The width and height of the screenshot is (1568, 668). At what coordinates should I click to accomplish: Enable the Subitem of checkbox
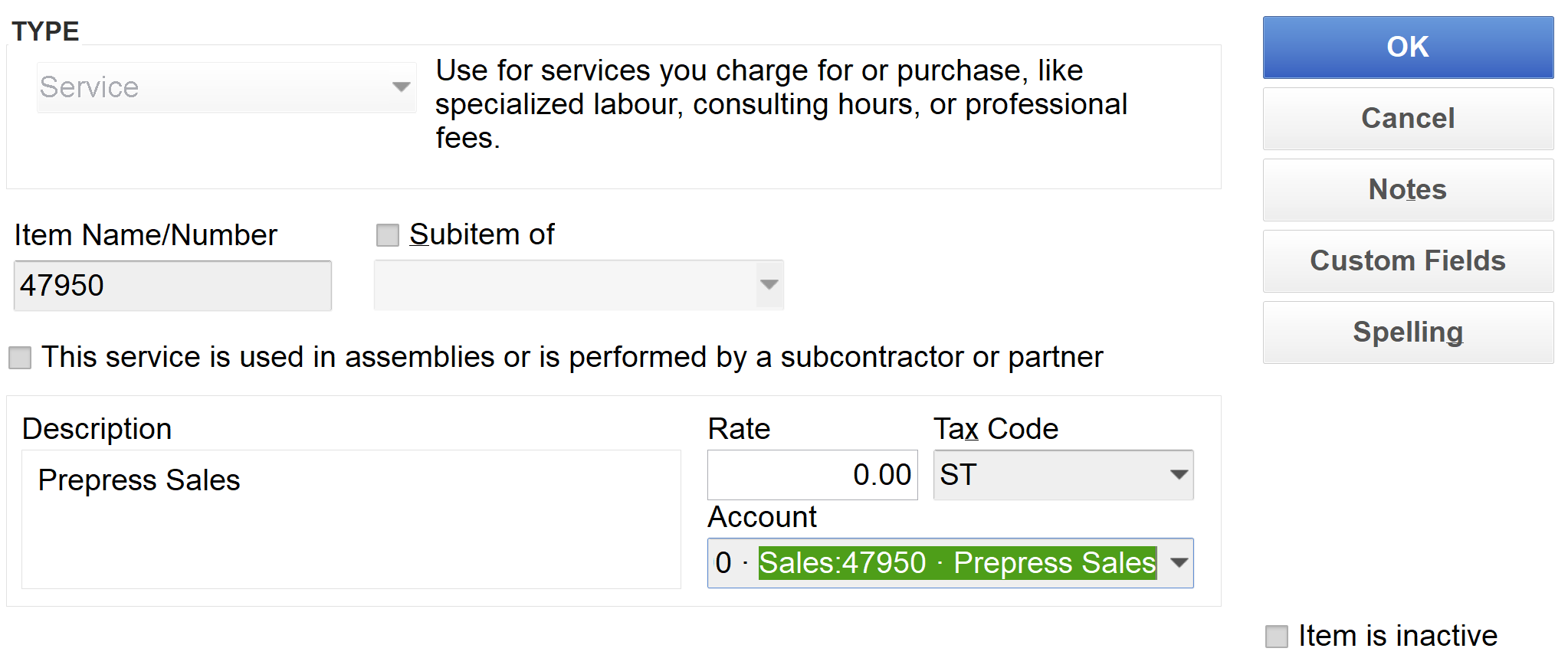(388, 235)
